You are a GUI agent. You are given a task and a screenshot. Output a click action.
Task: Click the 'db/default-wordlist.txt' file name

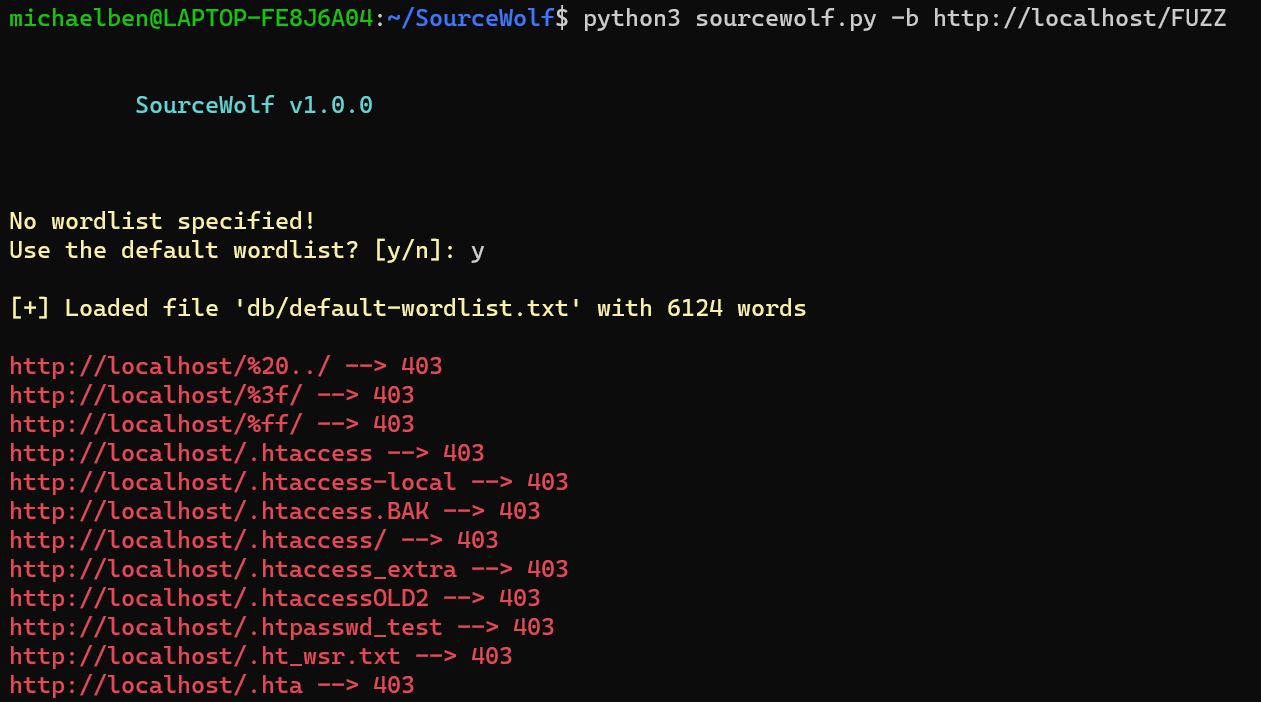point(408,308)
